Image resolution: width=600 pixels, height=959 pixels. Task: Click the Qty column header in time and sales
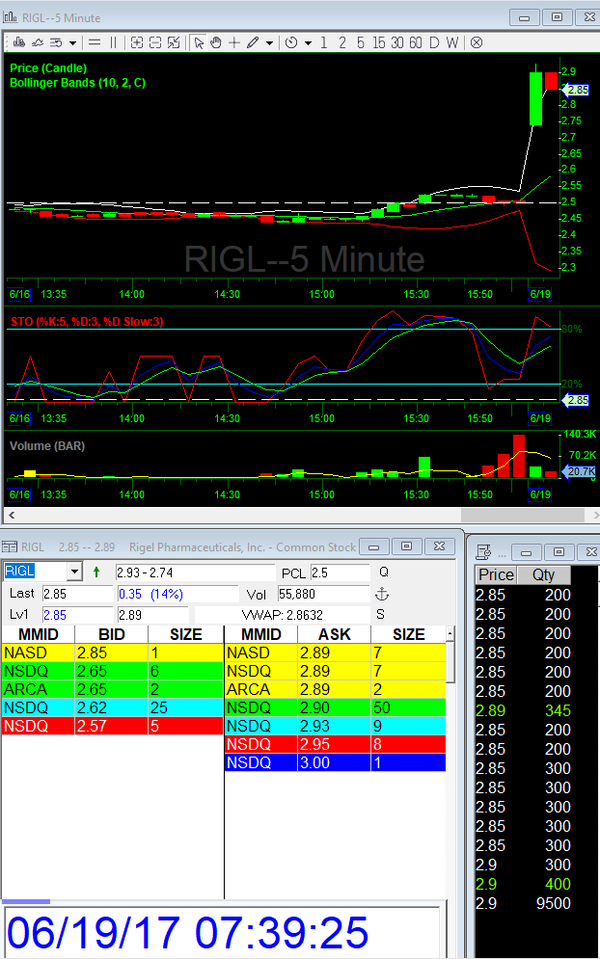point(543,575)
